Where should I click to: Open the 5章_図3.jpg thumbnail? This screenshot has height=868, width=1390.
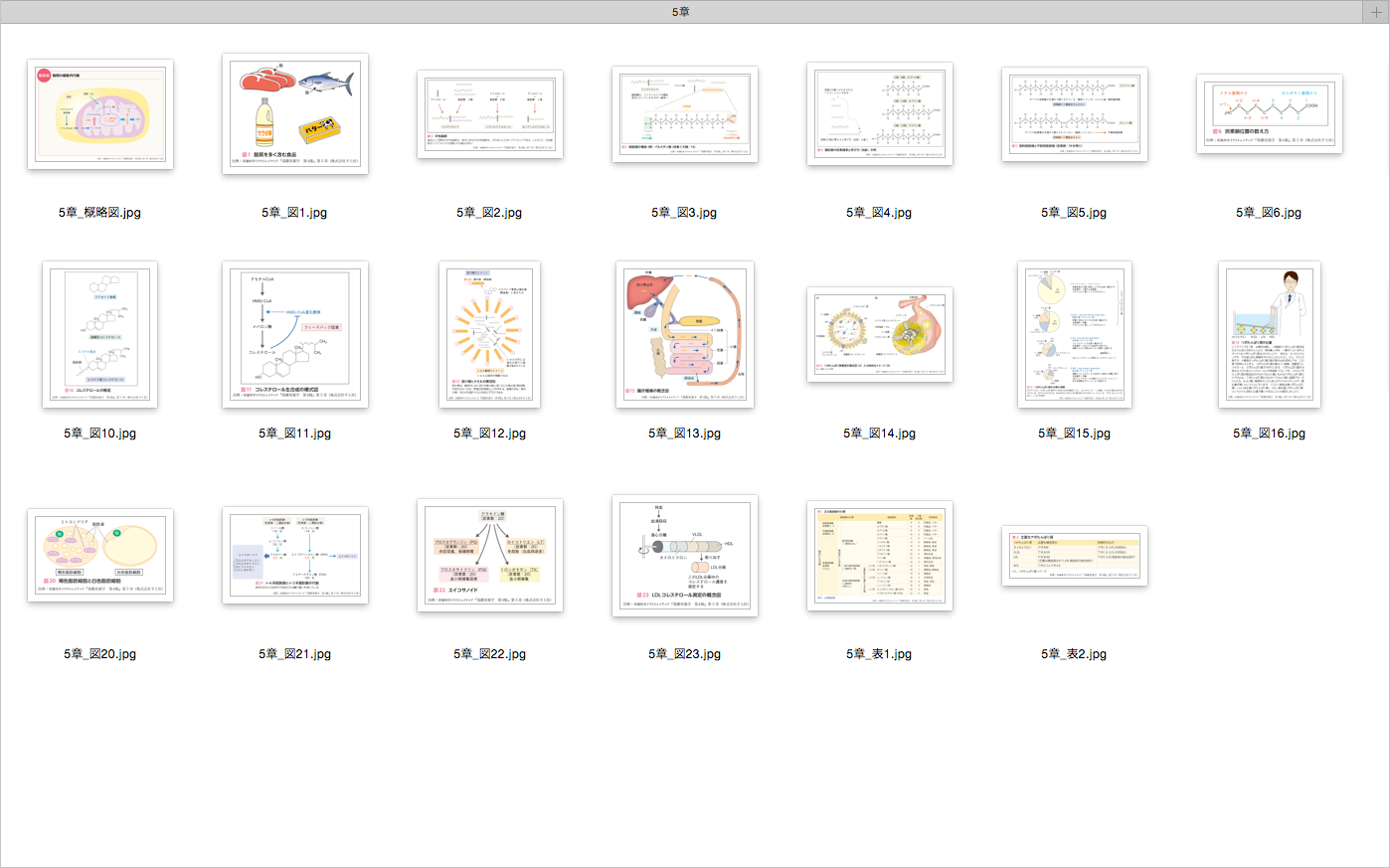[x=685, y=114]
